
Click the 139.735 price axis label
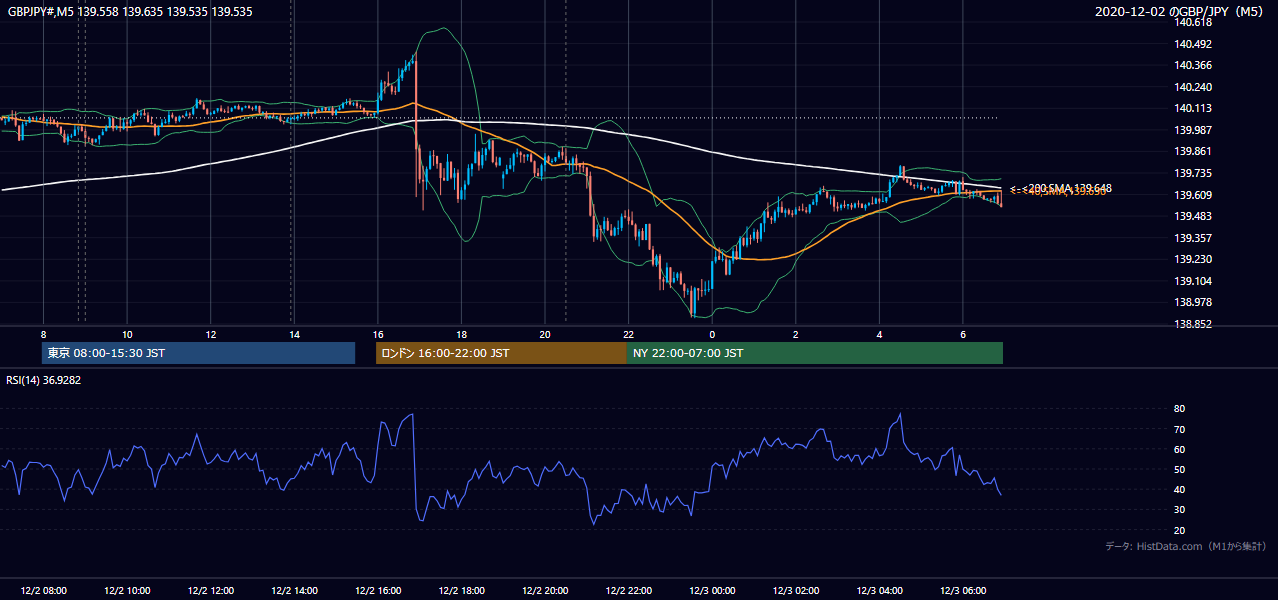1193,173
